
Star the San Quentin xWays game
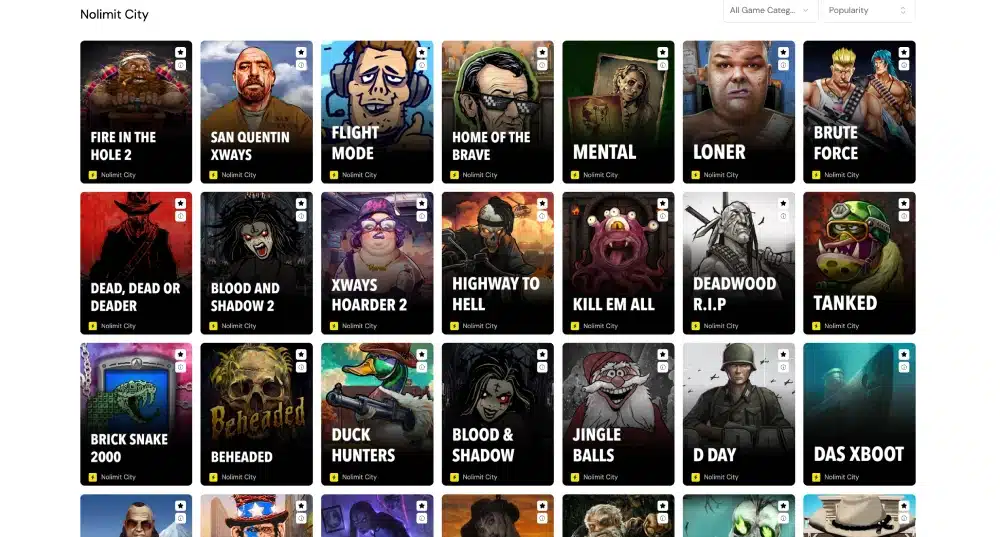pyautogui.click(x=301, y=52)
